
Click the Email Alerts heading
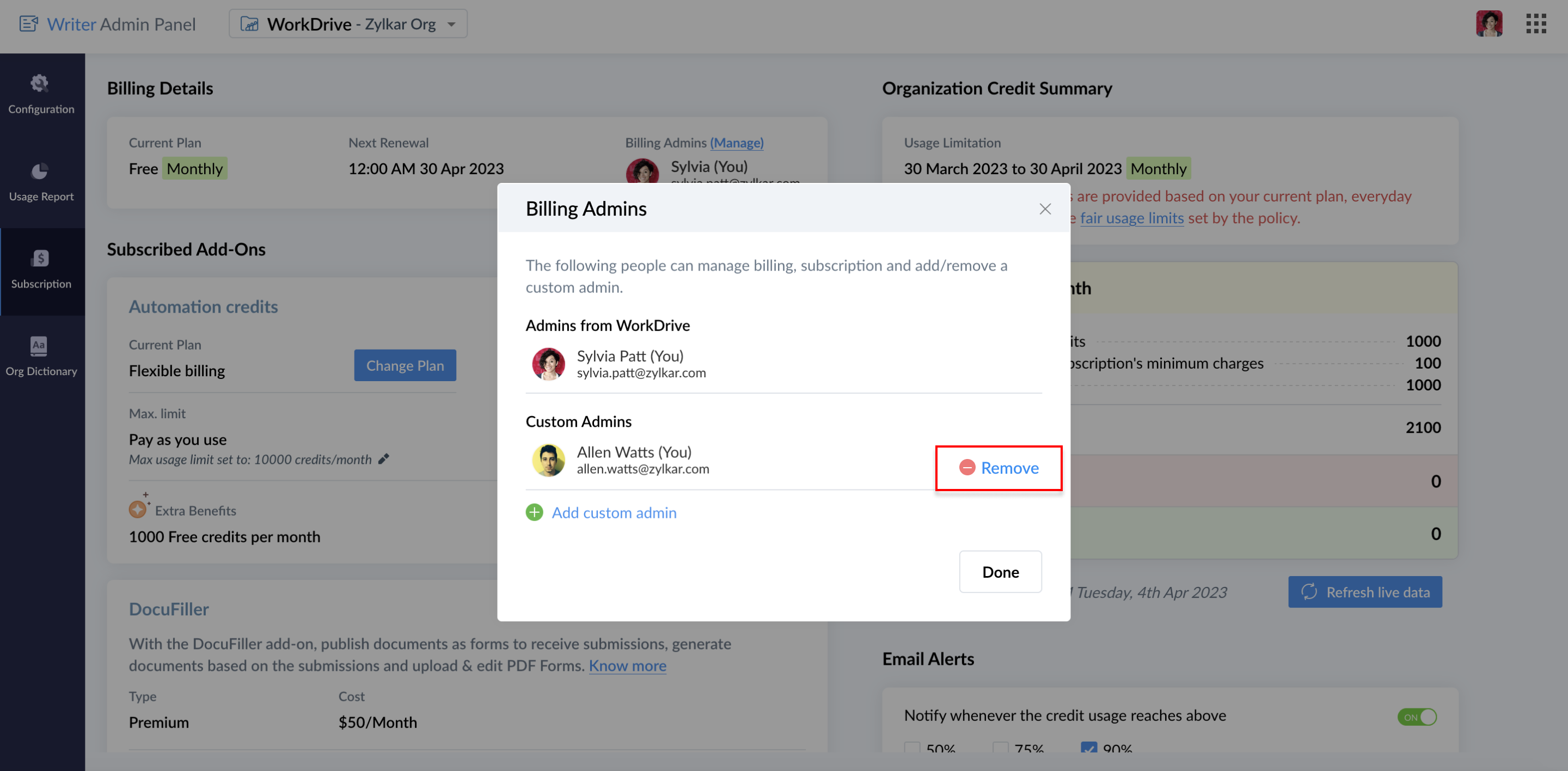[928, 659]
